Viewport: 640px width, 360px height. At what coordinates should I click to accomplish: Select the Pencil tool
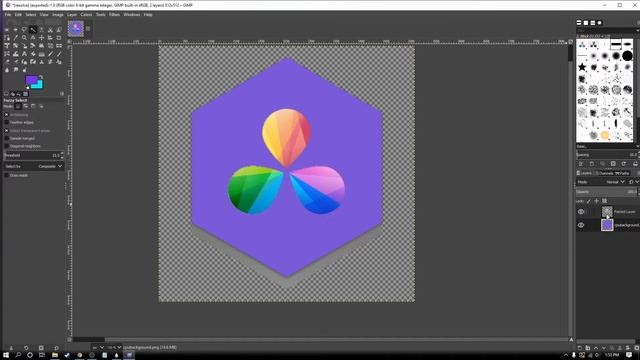pos(50,53)
